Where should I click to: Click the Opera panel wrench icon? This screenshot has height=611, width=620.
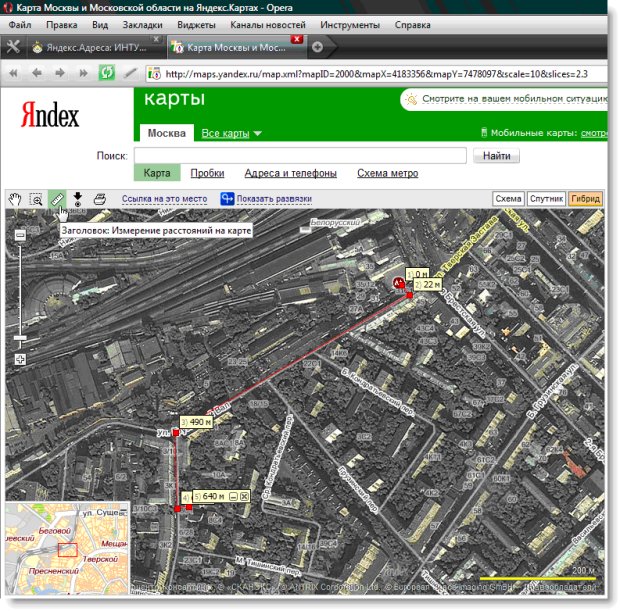[x=13, y=47]
